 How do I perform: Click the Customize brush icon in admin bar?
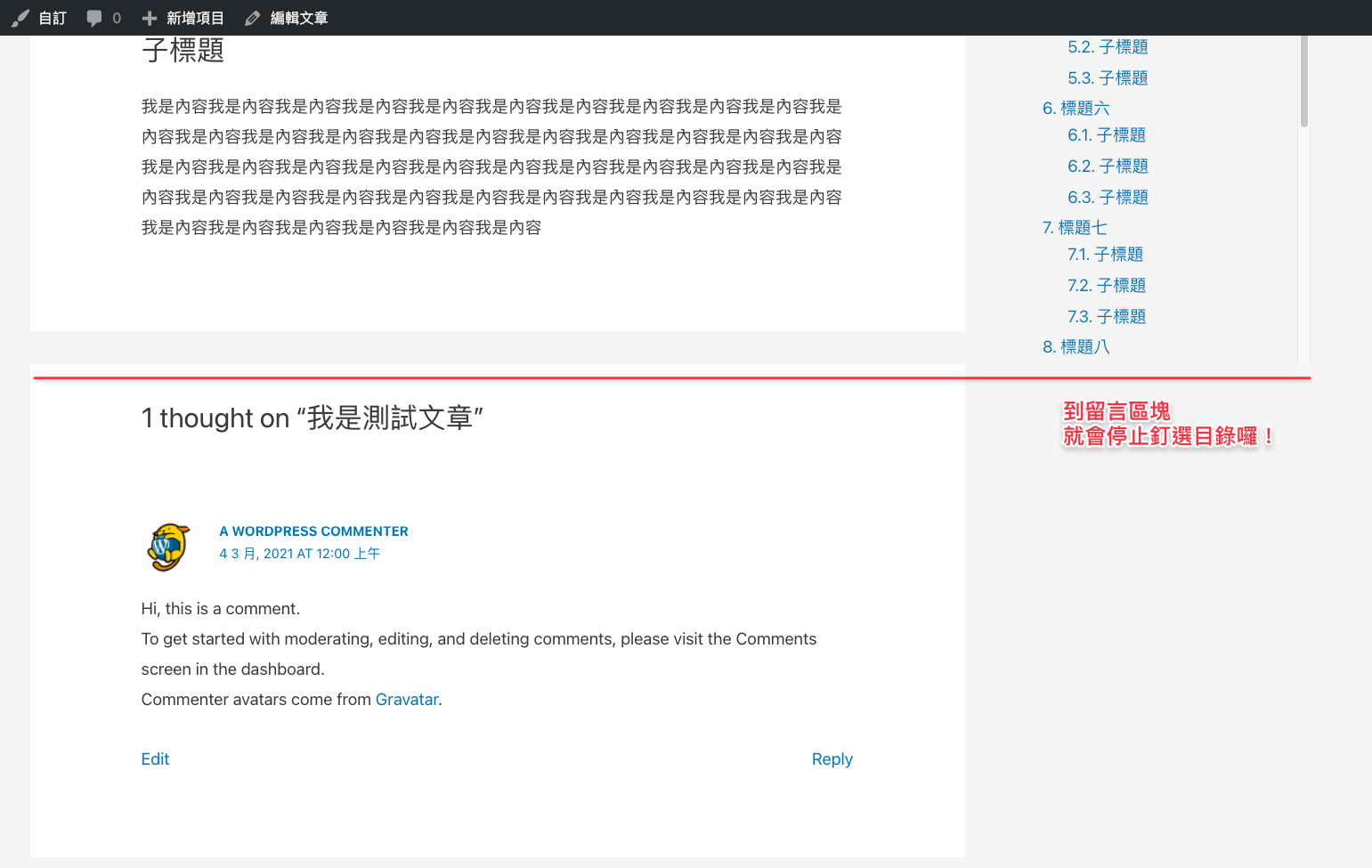point(20,18)
